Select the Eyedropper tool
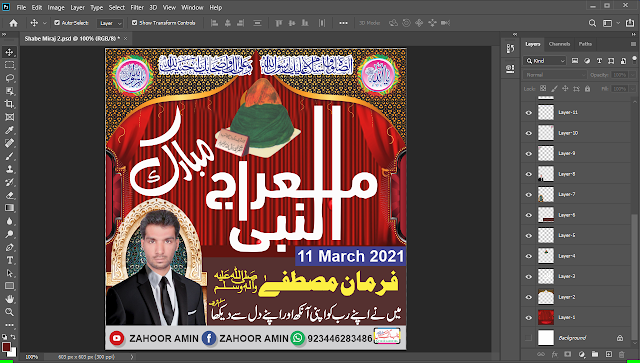The image size is (640, 363). [x=9, y=130]
